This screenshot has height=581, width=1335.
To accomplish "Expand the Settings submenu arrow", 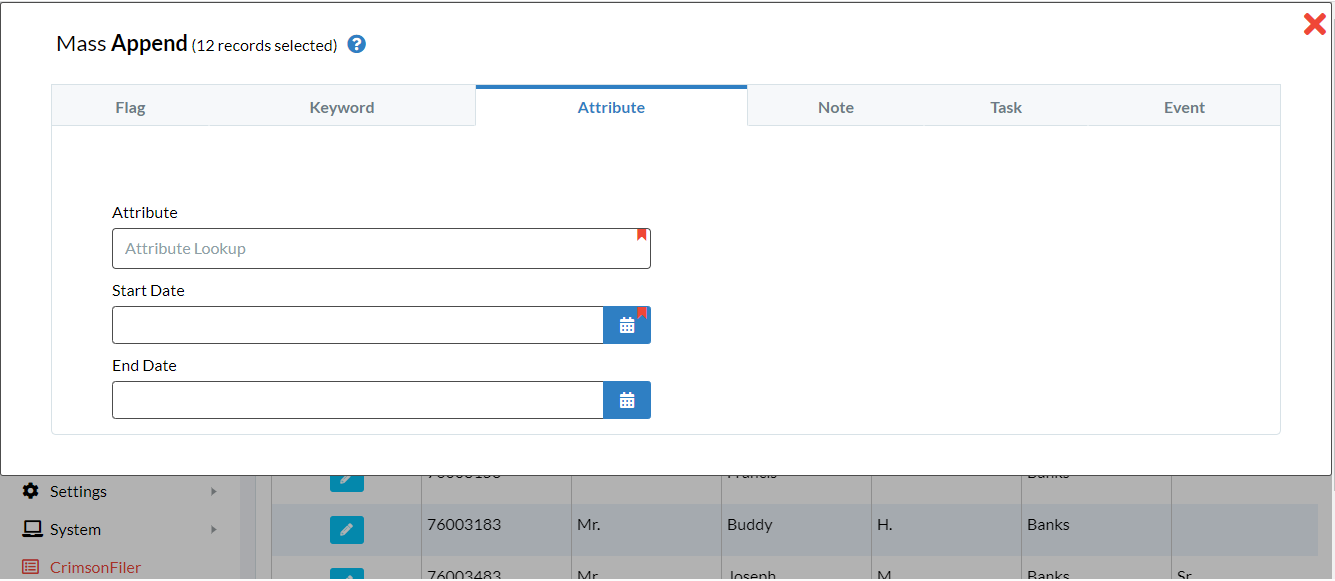I will tap(214, 491).
